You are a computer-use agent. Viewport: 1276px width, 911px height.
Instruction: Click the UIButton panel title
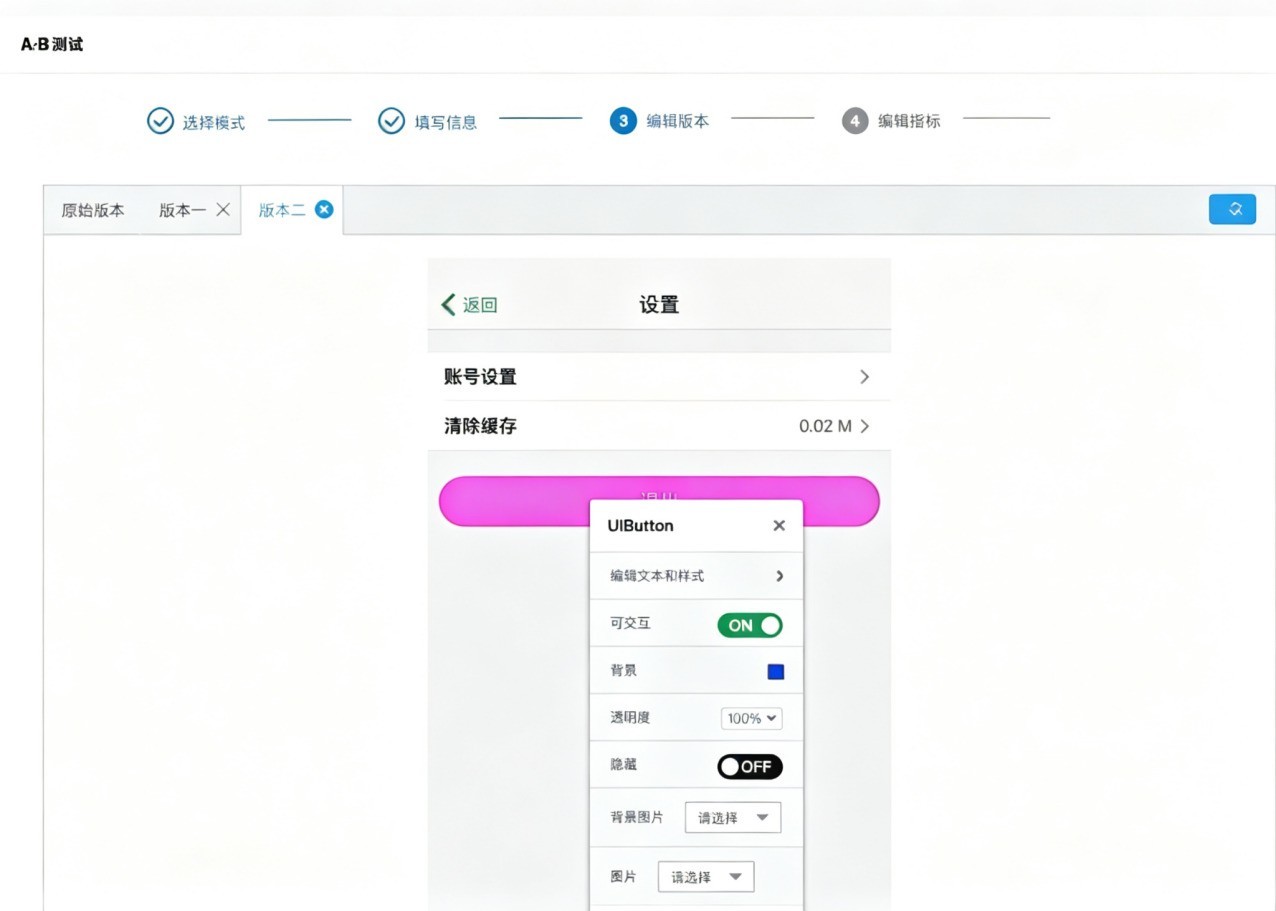[640, 526]
